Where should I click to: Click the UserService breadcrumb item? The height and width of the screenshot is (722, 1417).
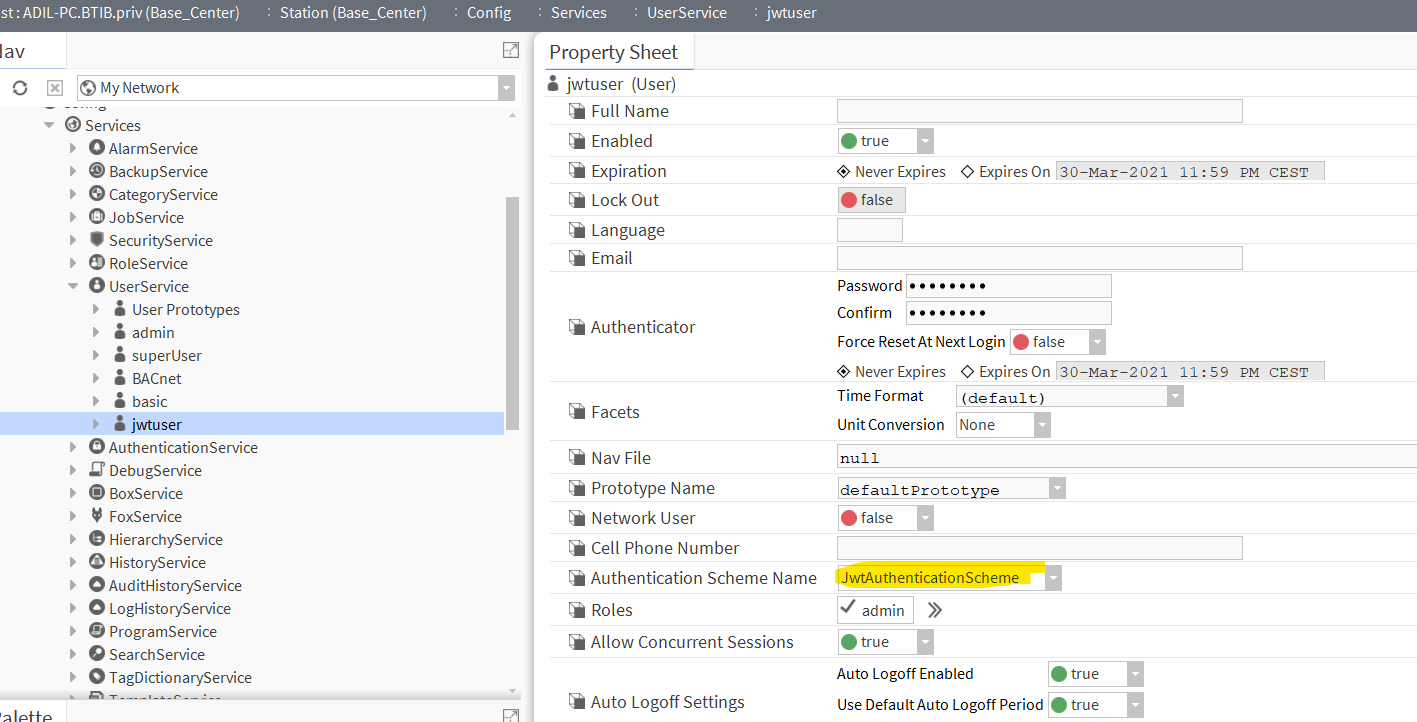(x=686, y=13)
